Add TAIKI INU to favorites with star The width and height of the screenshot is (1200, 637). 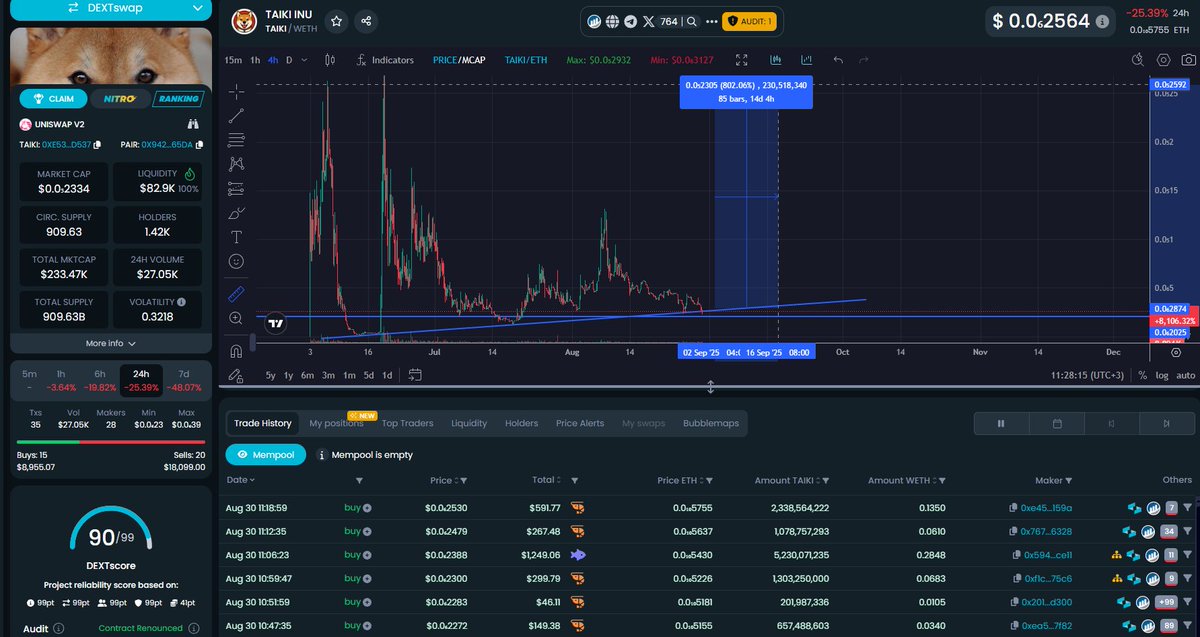coord(337,21)
